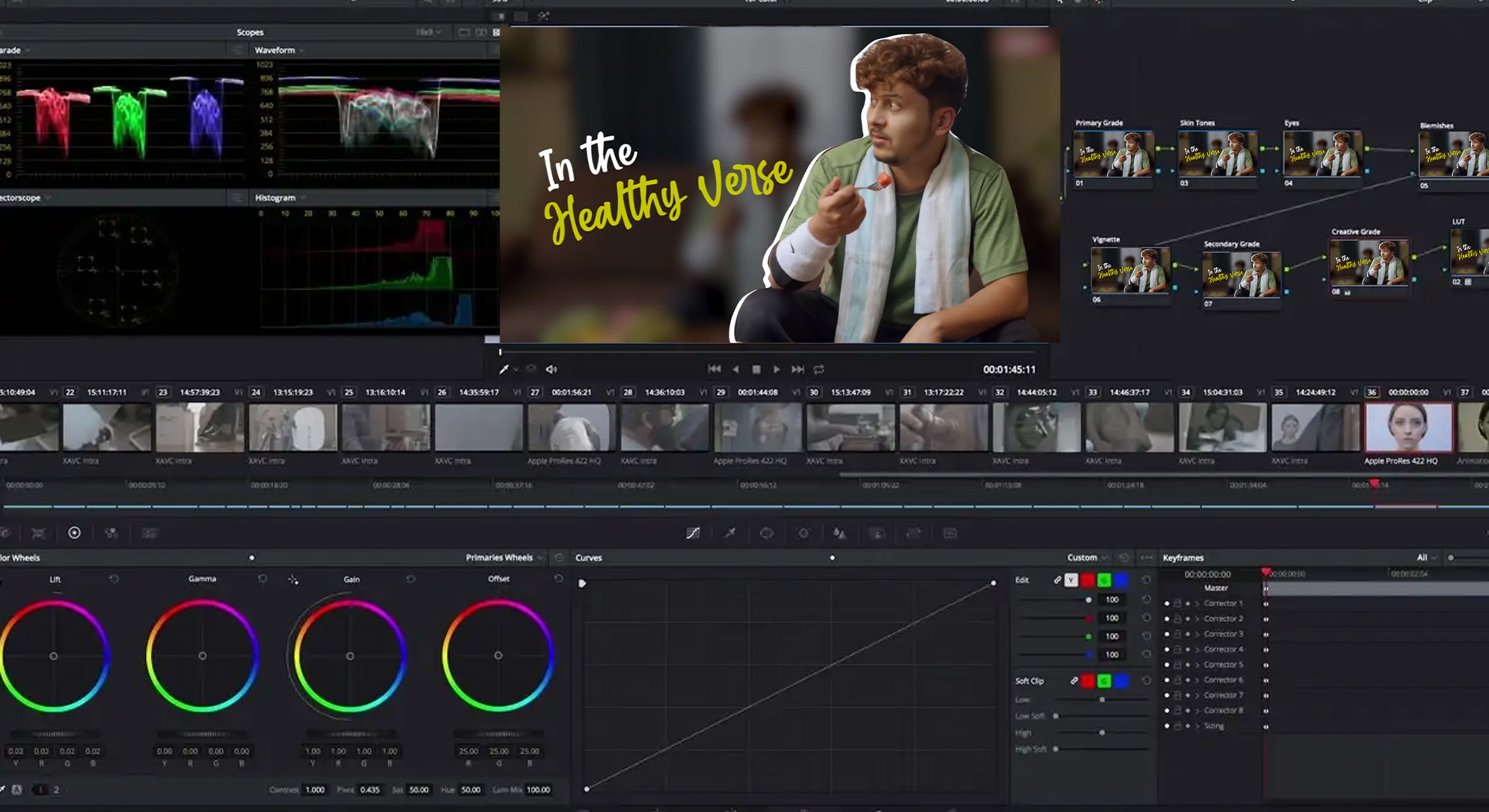Enable the green Soft Clip channel
The width and height of the screenshot is (1489, 812).
point(1104,681)
